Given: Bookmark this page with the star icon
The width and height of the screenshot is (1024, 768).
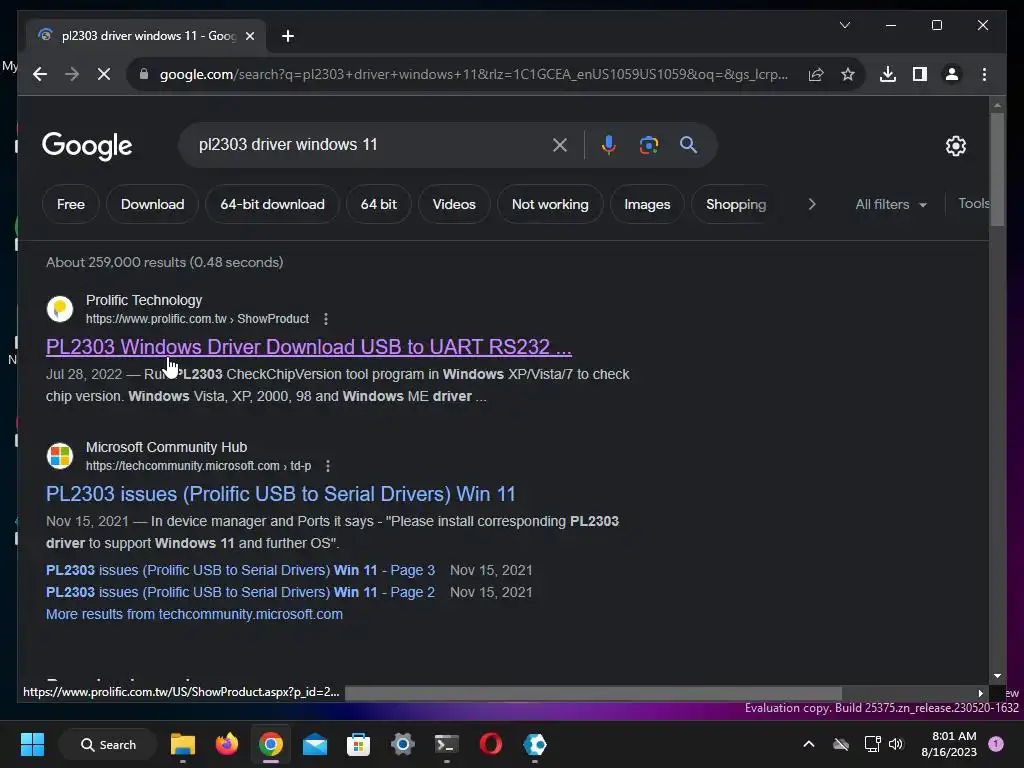Looking at the screenshot, I should pyautogui.click(x=848, y=74).
